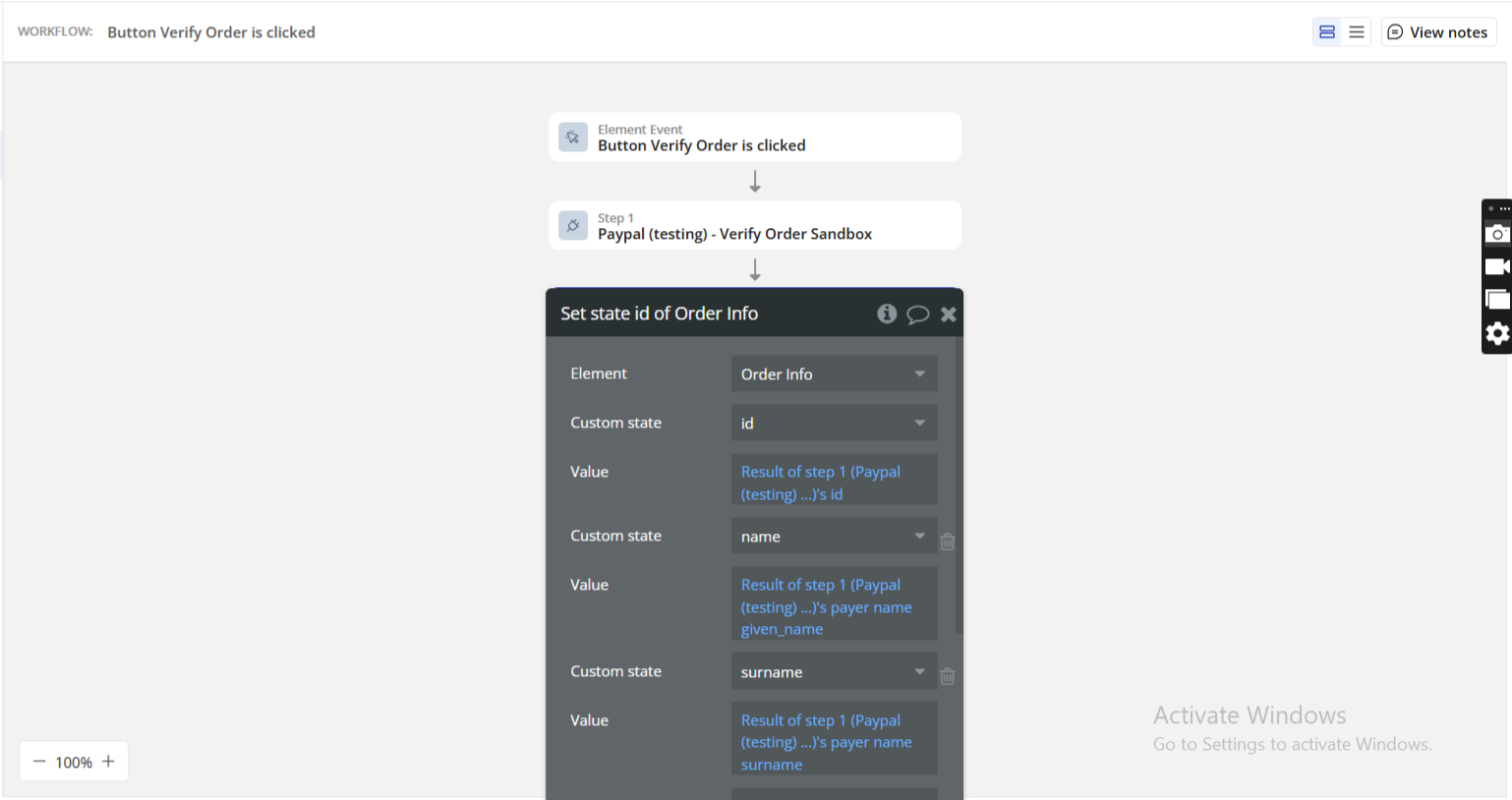Click the camera screenshot icon in the right sidebar
This screenshot has height=800, width=1512.
pos(1496,234)
